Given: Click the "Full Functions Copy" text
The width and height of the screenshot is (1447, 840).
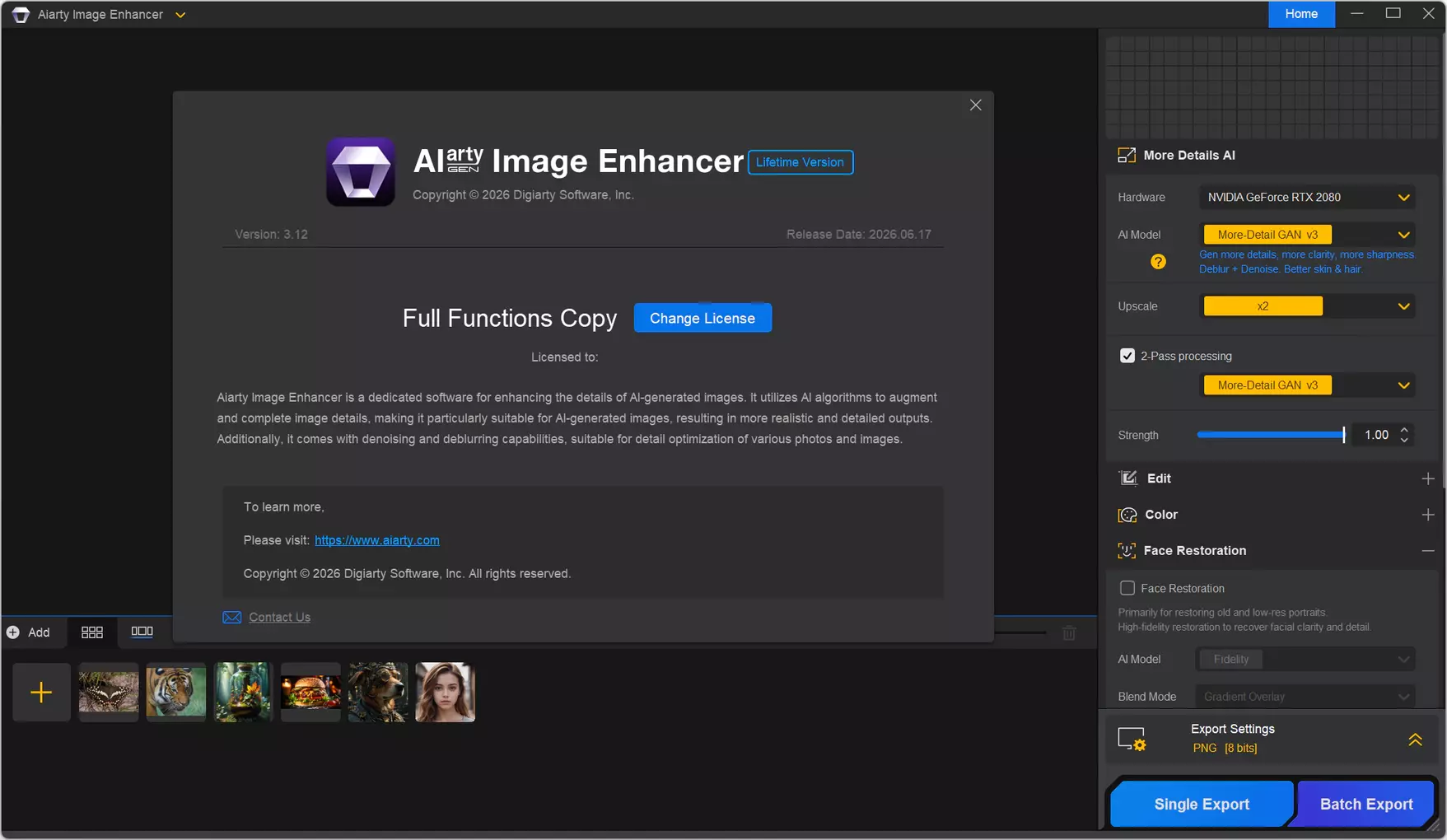Looking at the screenshot, I should tap(510, 318).
